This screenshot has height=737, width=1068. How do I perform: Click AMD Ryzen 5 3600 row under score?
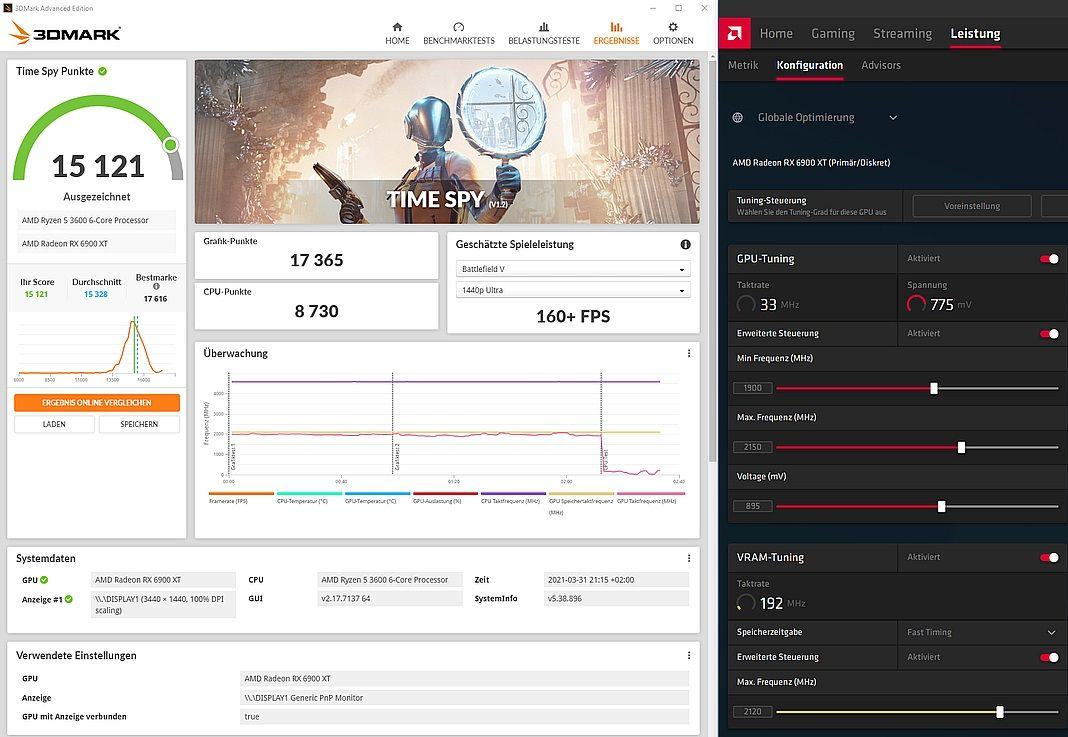click(96, 220)
